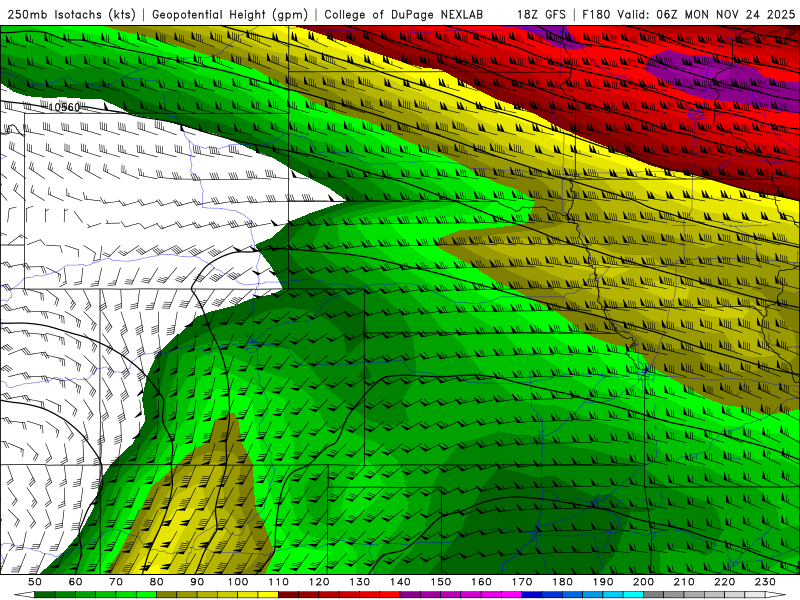
Task: Click the '250mb Isotachs (kts)' title text
Action: coord(72,14)
